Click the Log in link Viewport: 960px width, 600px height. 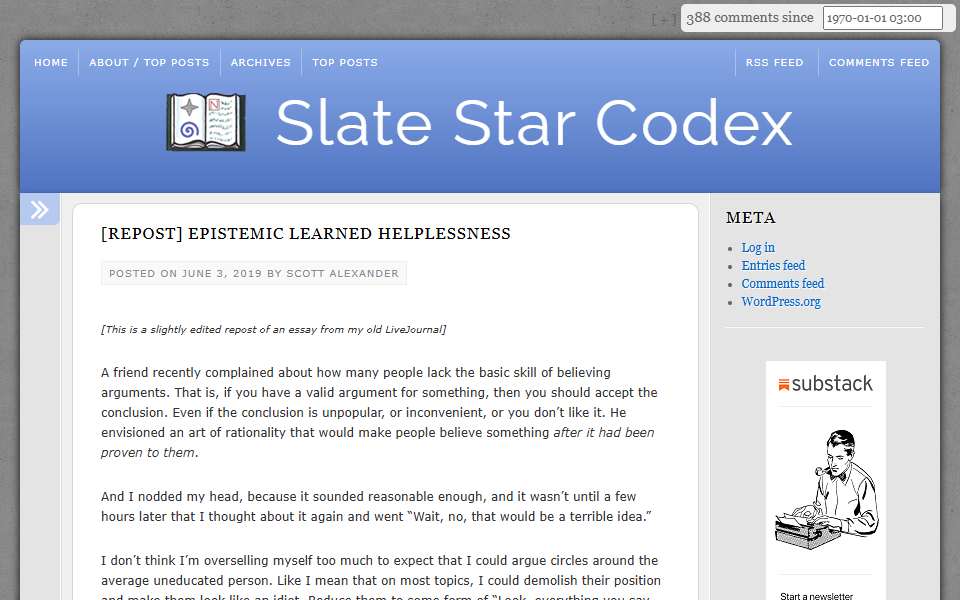coord(758,247)
